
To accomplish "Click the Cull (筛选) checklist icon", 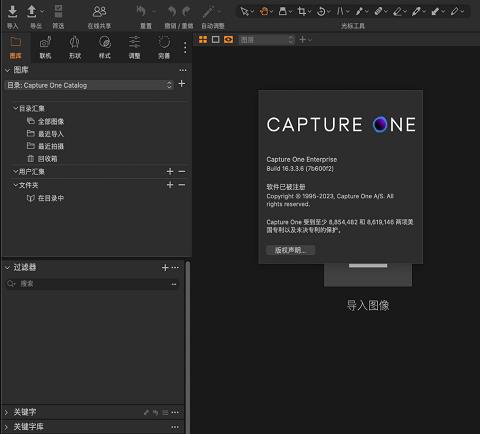I will tap(58, 11).
